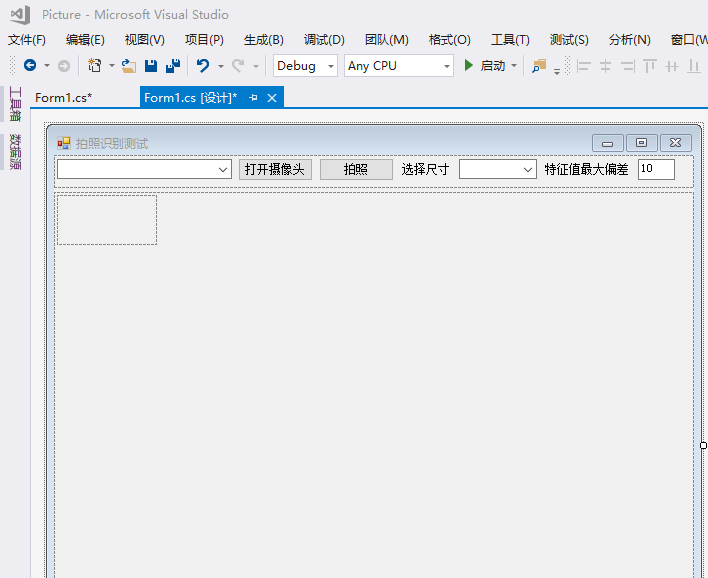Click the Align Lefts layout icon
The width and height of the screenshot is (708, 578).
[583, 66]
